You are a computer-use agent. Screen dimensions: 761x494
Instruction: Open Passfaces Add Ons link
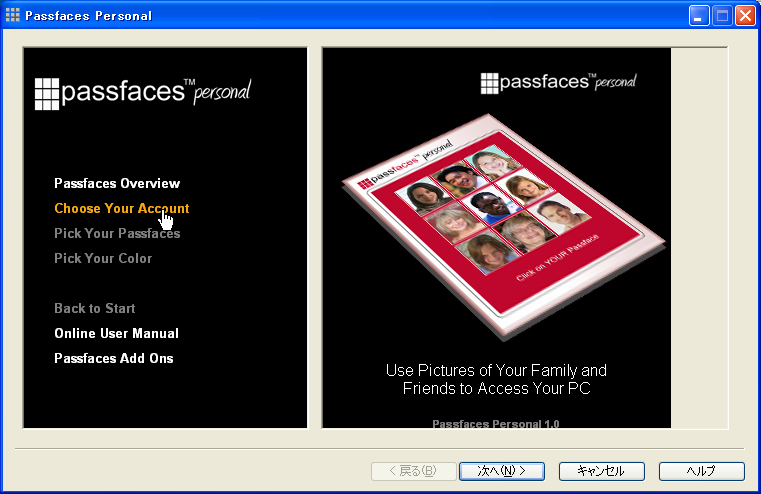point(114,359)
